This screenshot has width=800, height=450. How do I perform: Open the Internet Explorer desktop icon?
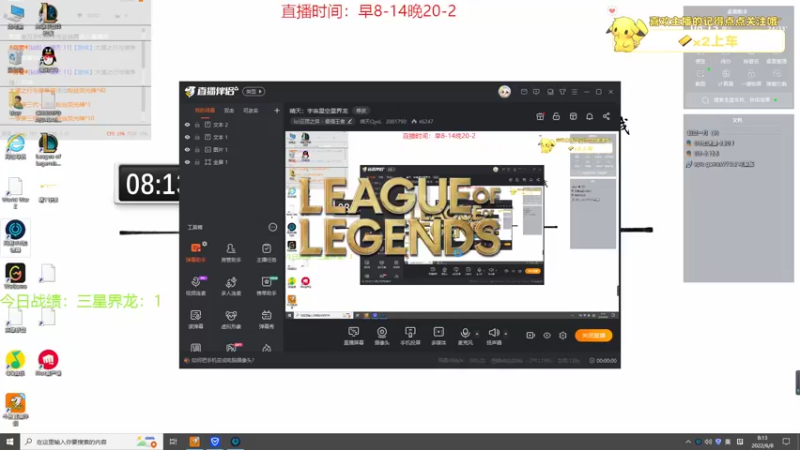pos(15,147)
